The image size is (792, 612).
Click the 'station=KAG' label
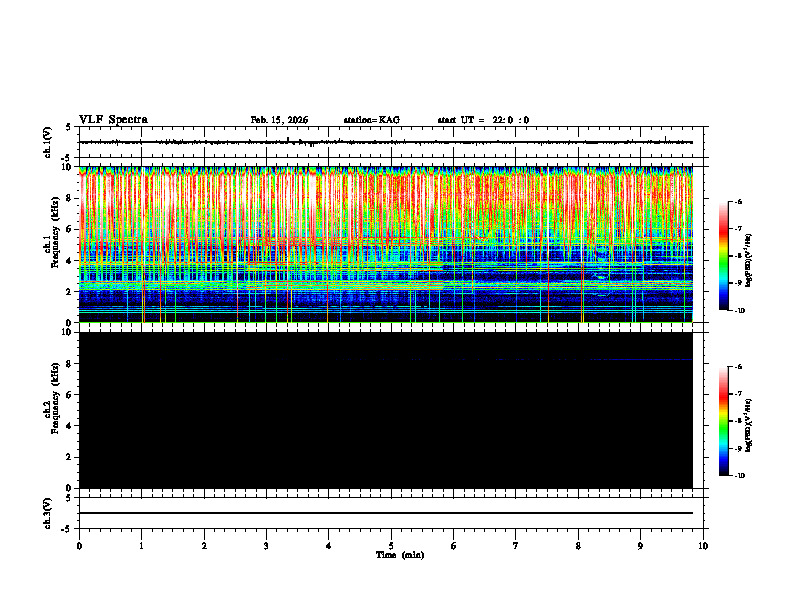(372, 120)
